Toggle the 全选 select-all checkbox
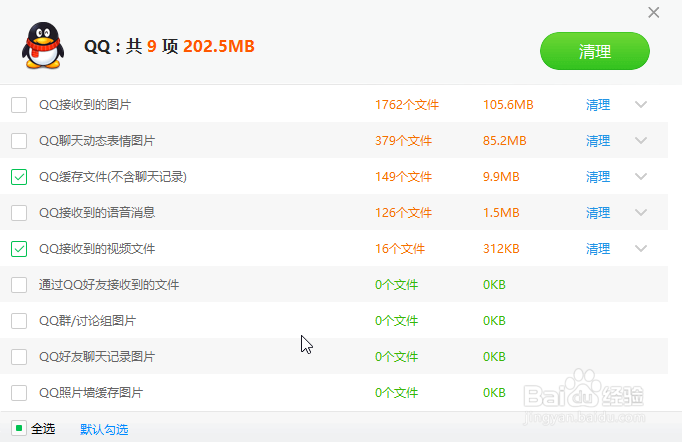The image size is (682, 442). (x=19, y=429)
